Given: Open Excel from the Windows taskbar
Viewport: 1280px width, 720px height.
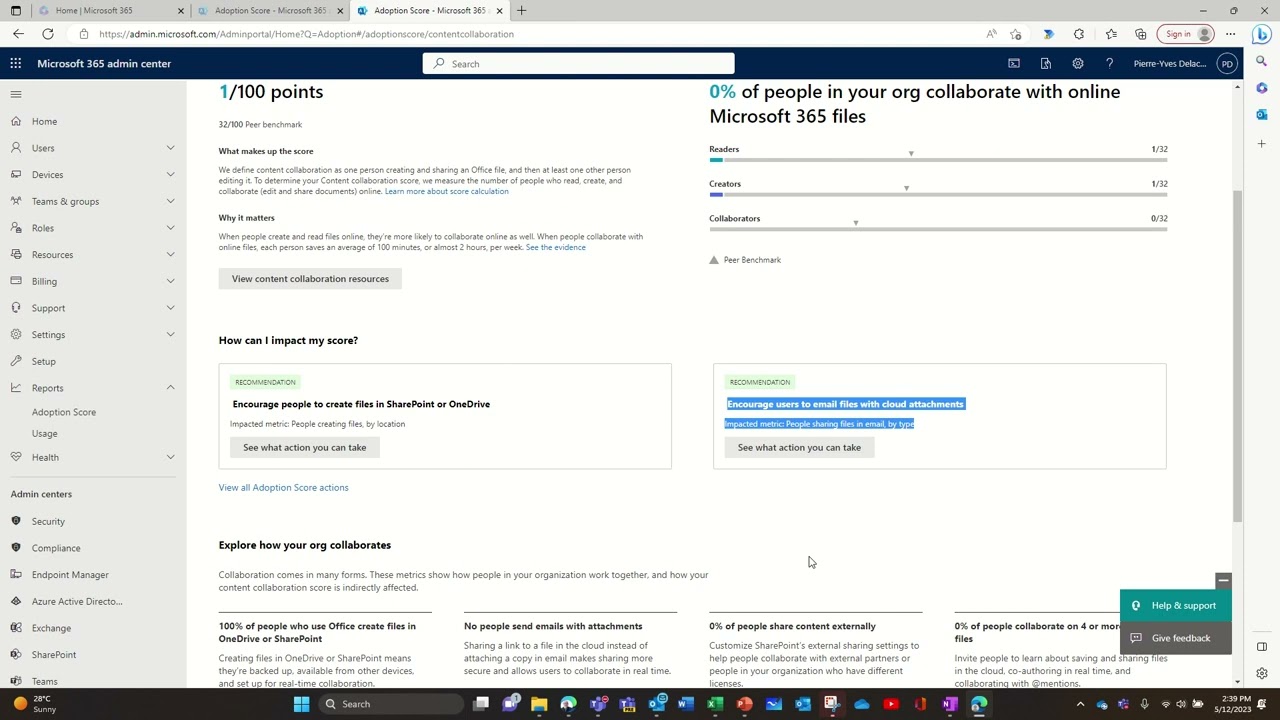Looking at the screenshot, I should 715,704.
